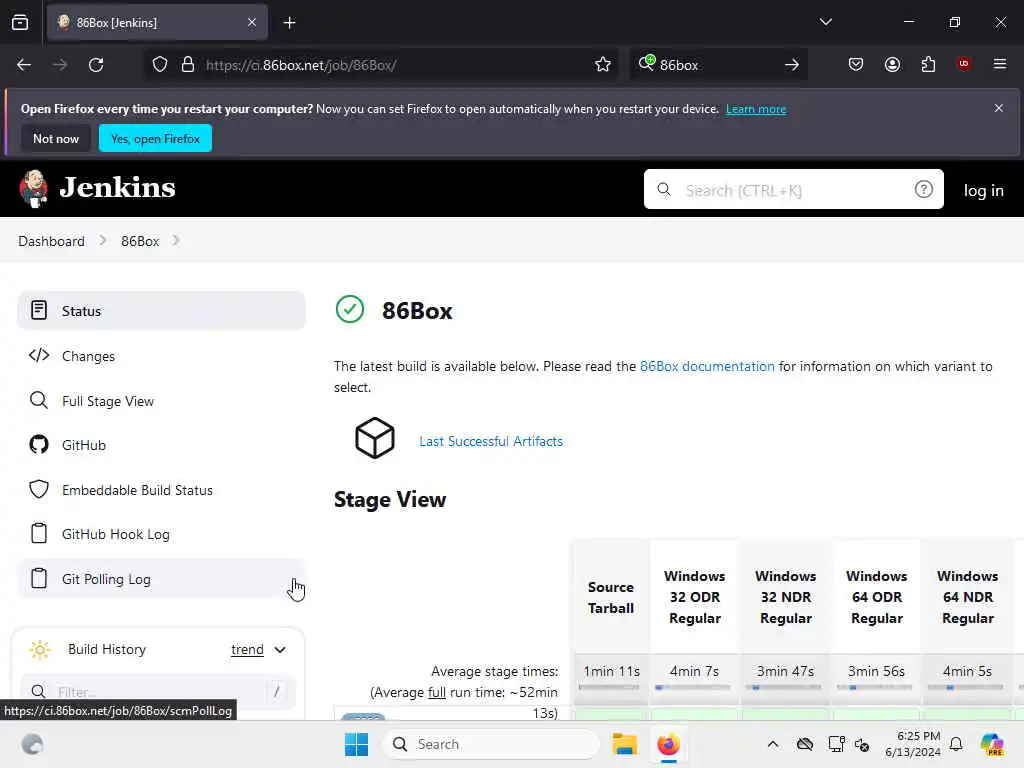Click the 'full' run time link
Viewport: 1024px width, 768px height.
coord(436,692)
